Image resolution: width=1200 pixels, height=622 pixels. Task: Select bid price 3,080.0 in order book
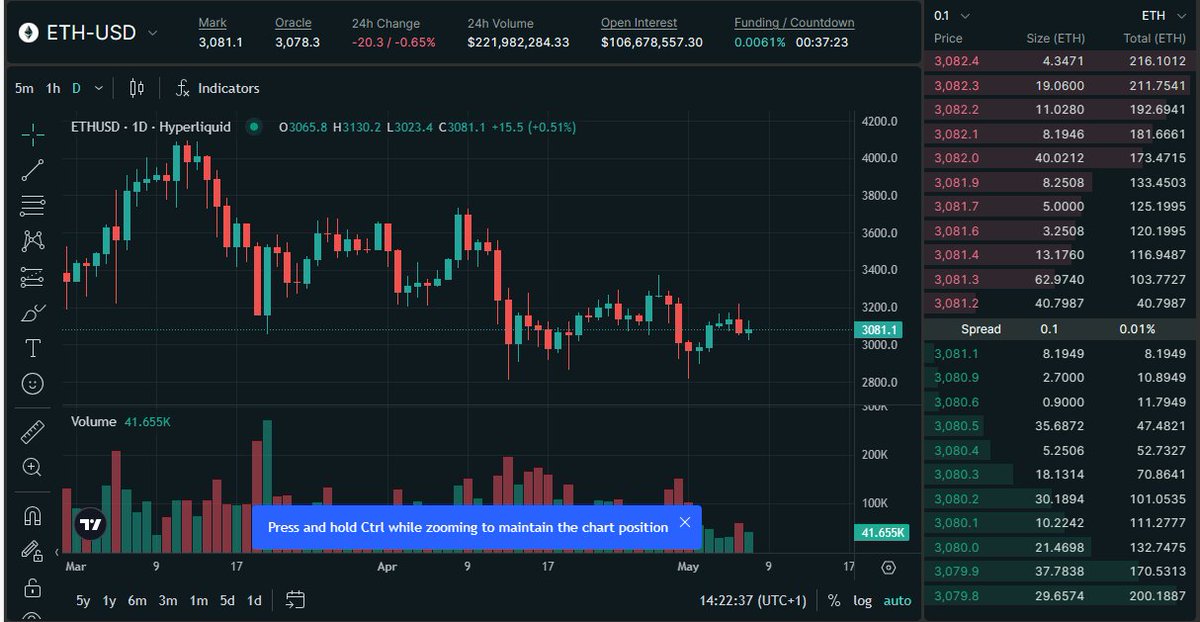956,547
